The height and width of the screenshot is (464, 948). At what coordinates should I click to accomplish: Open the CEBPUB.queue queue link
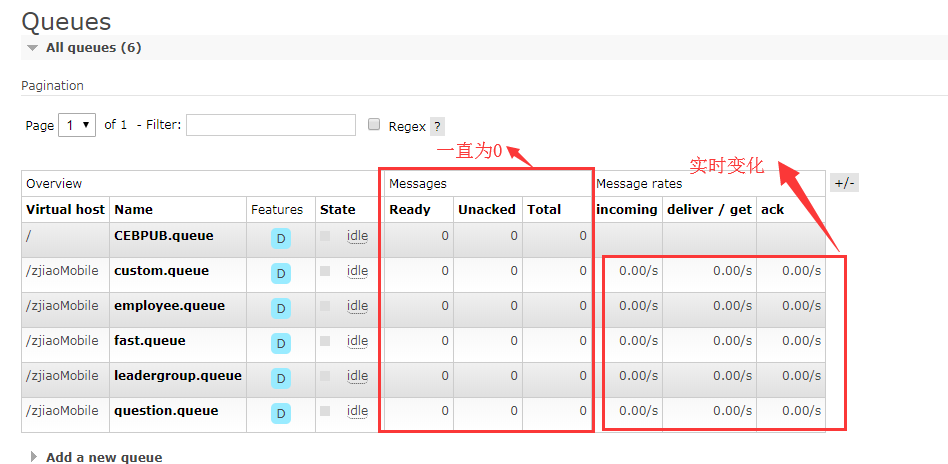pos(164,236)
